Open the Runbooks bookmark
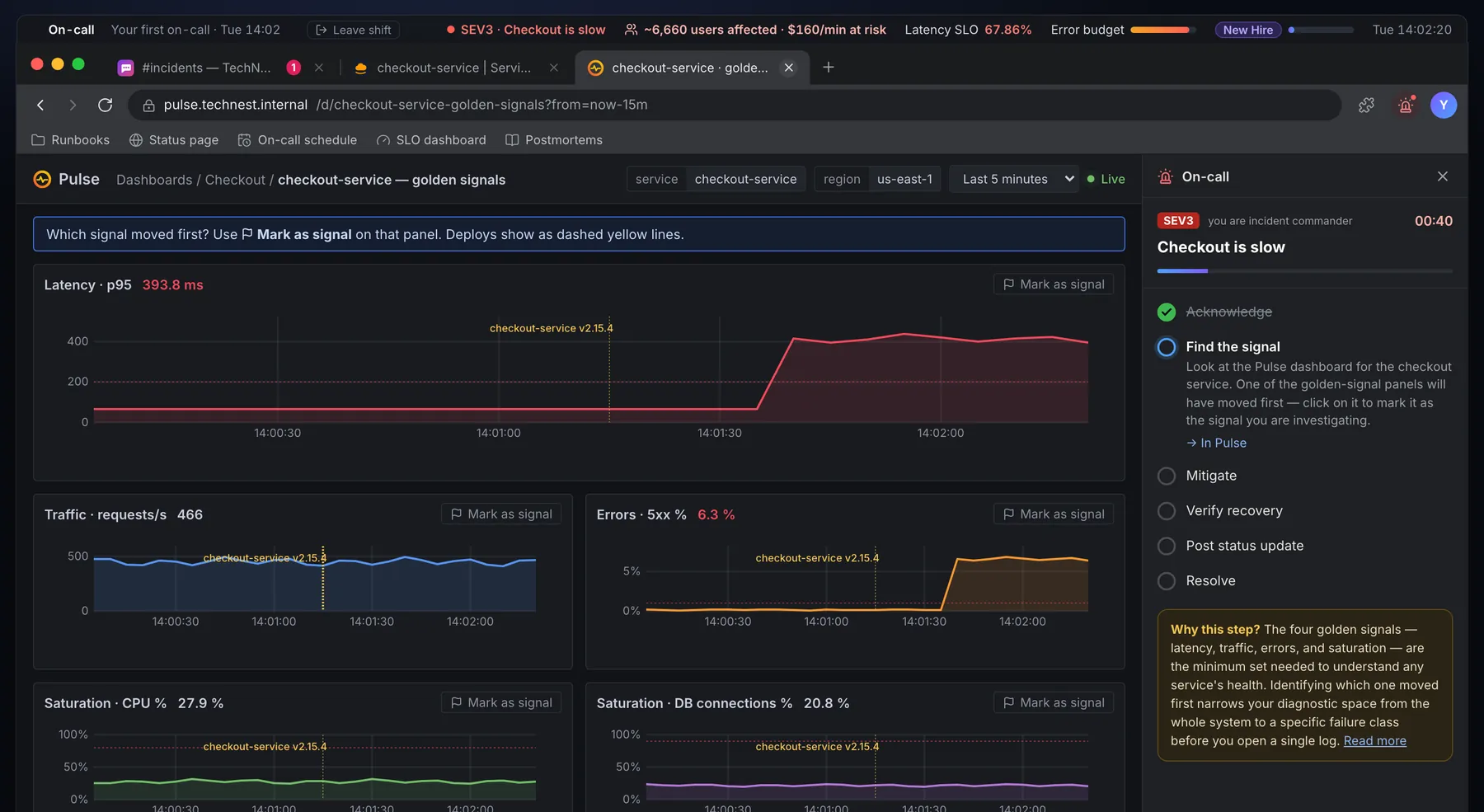This screenshot has width=1484, height=812. click(x=70, y=140)
